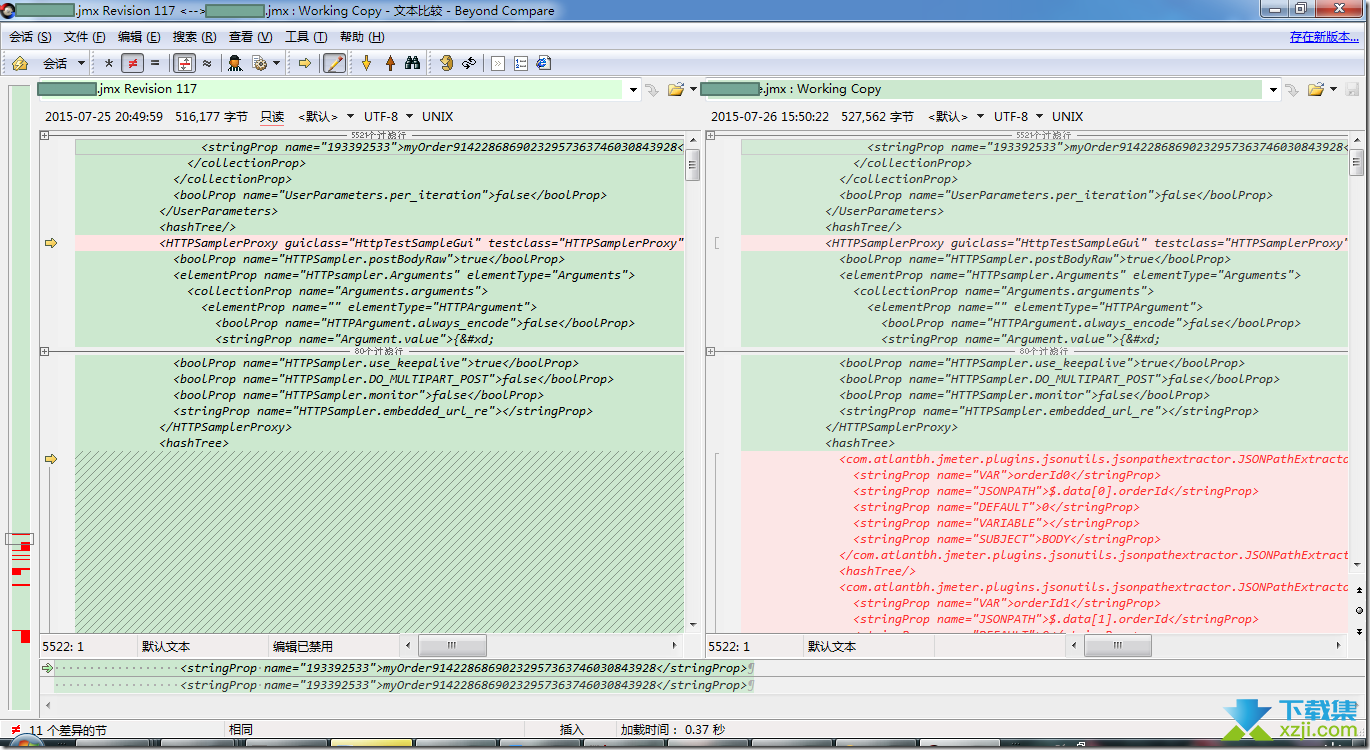1370x750 pixels.
Task: Open left file path history dropdown
Action: 633,90
